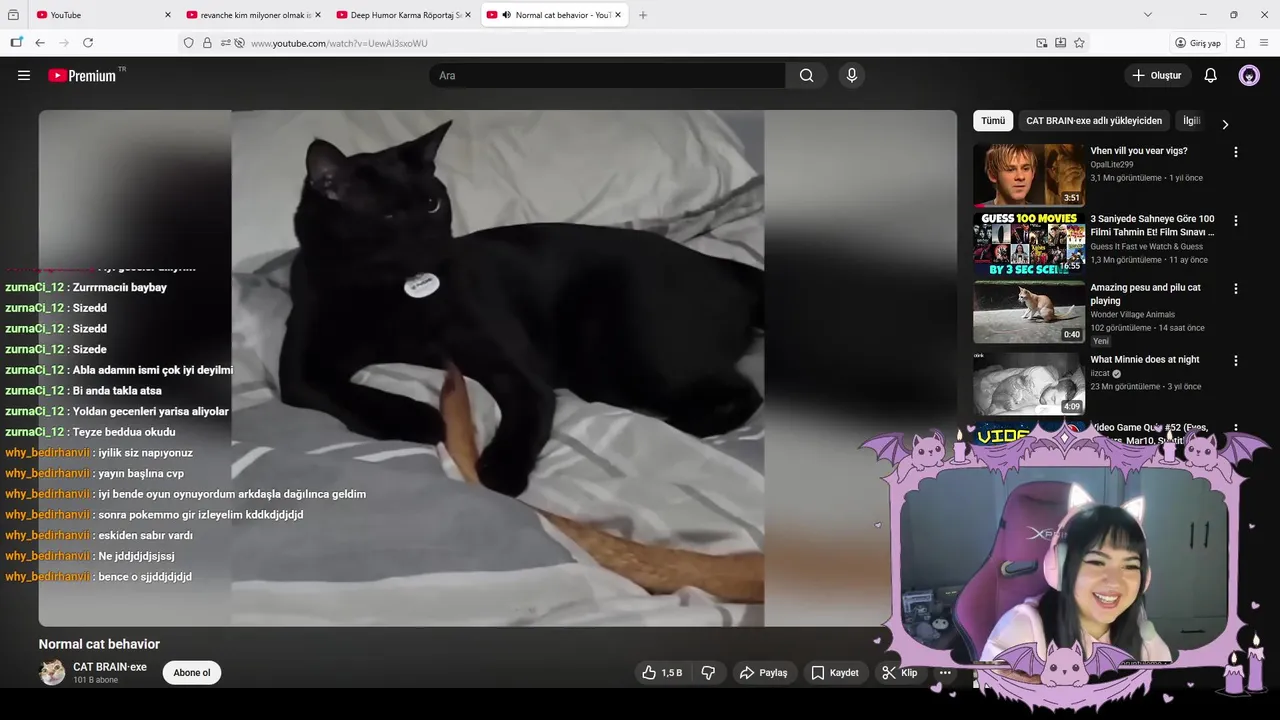1280x720 pixels.
Task: Open options for 3 Saniyede Sahneye Göre video
Action: coord(1236,220)
